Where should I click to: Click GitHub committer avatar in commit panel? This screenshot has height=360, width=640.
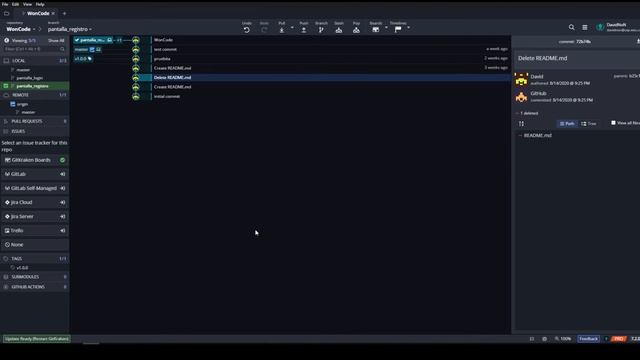click(x=521, y=96)
